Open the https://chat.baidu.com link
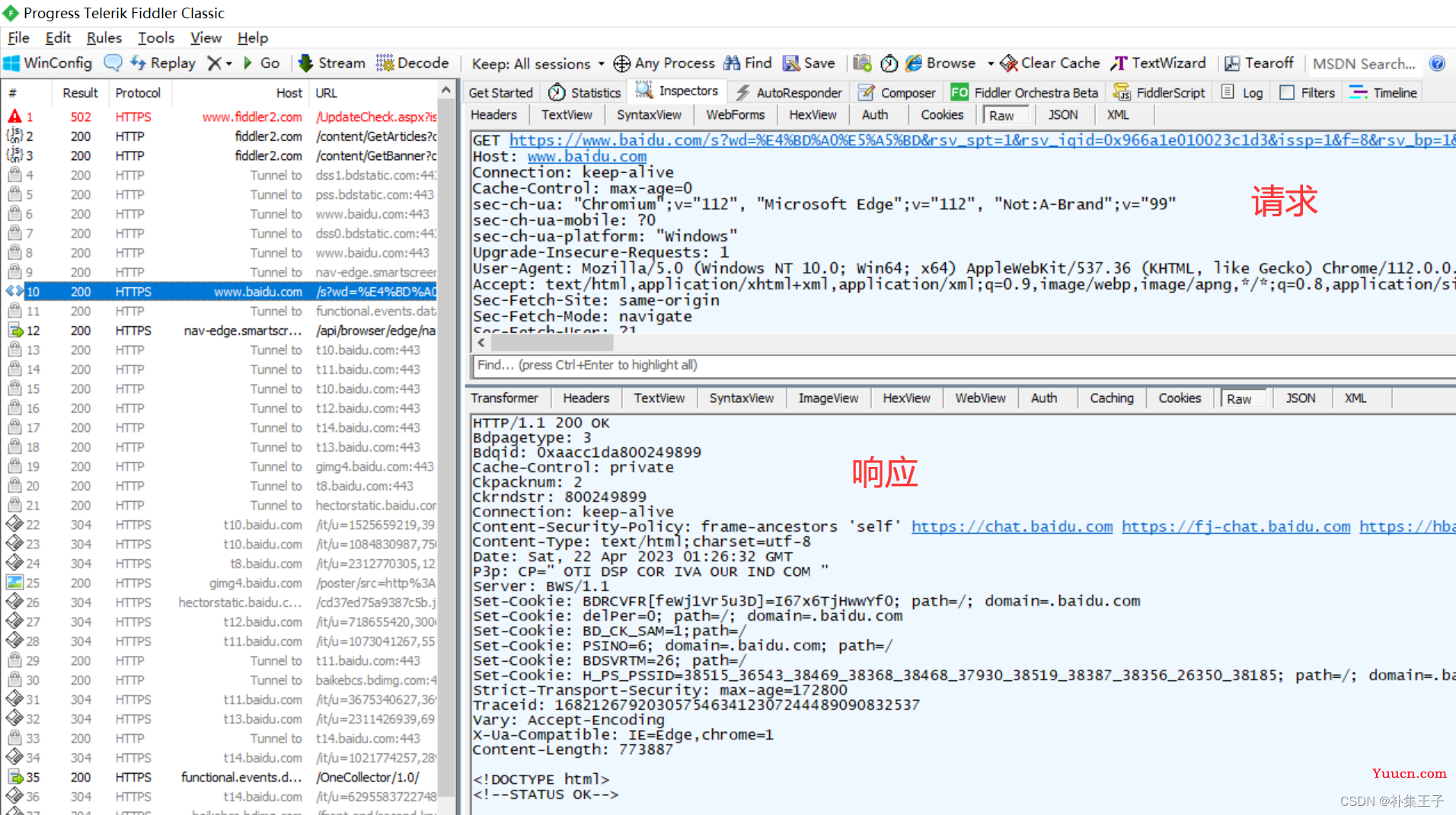 point(1012,526)
